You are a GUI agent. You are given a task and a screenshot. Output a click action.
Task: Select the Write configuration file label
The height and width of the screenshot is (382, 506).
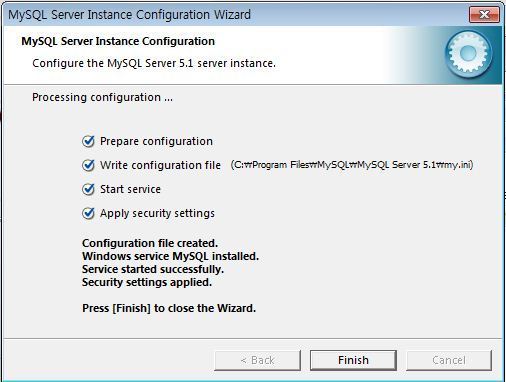point(160,165)
